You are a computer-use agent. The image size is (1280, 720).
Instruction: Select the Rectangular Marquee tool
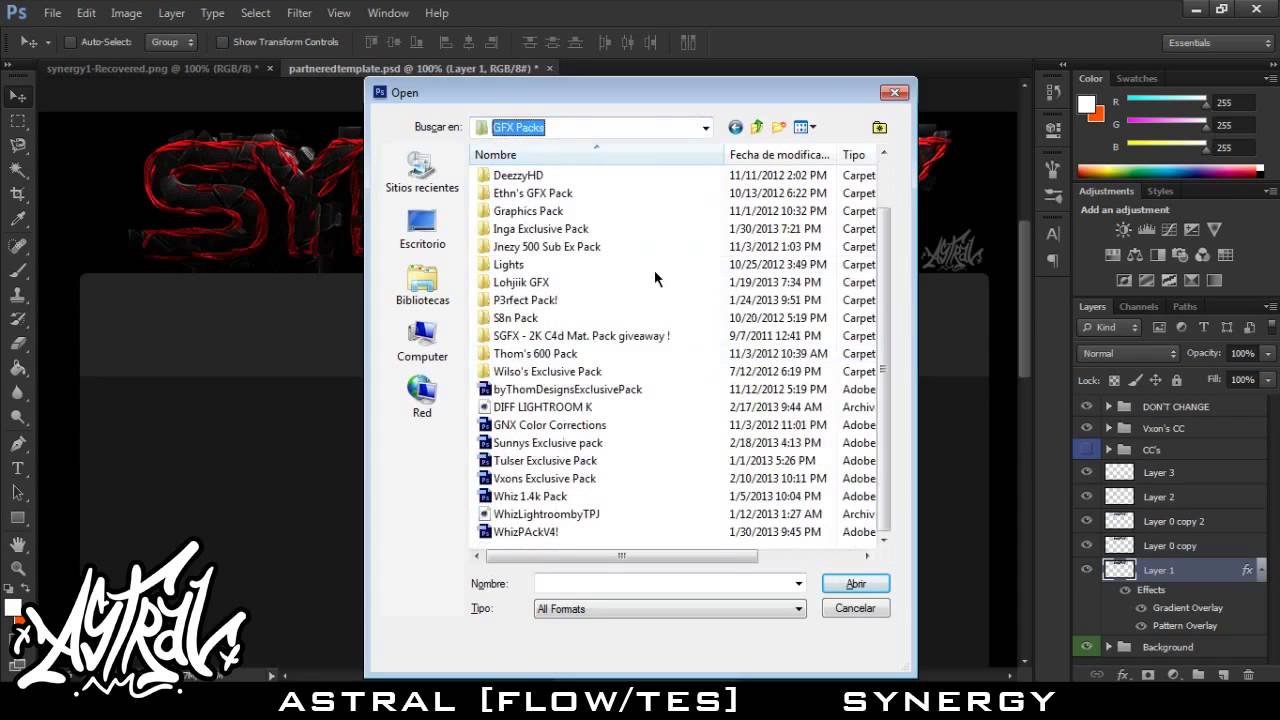click(x=18, y=121)
